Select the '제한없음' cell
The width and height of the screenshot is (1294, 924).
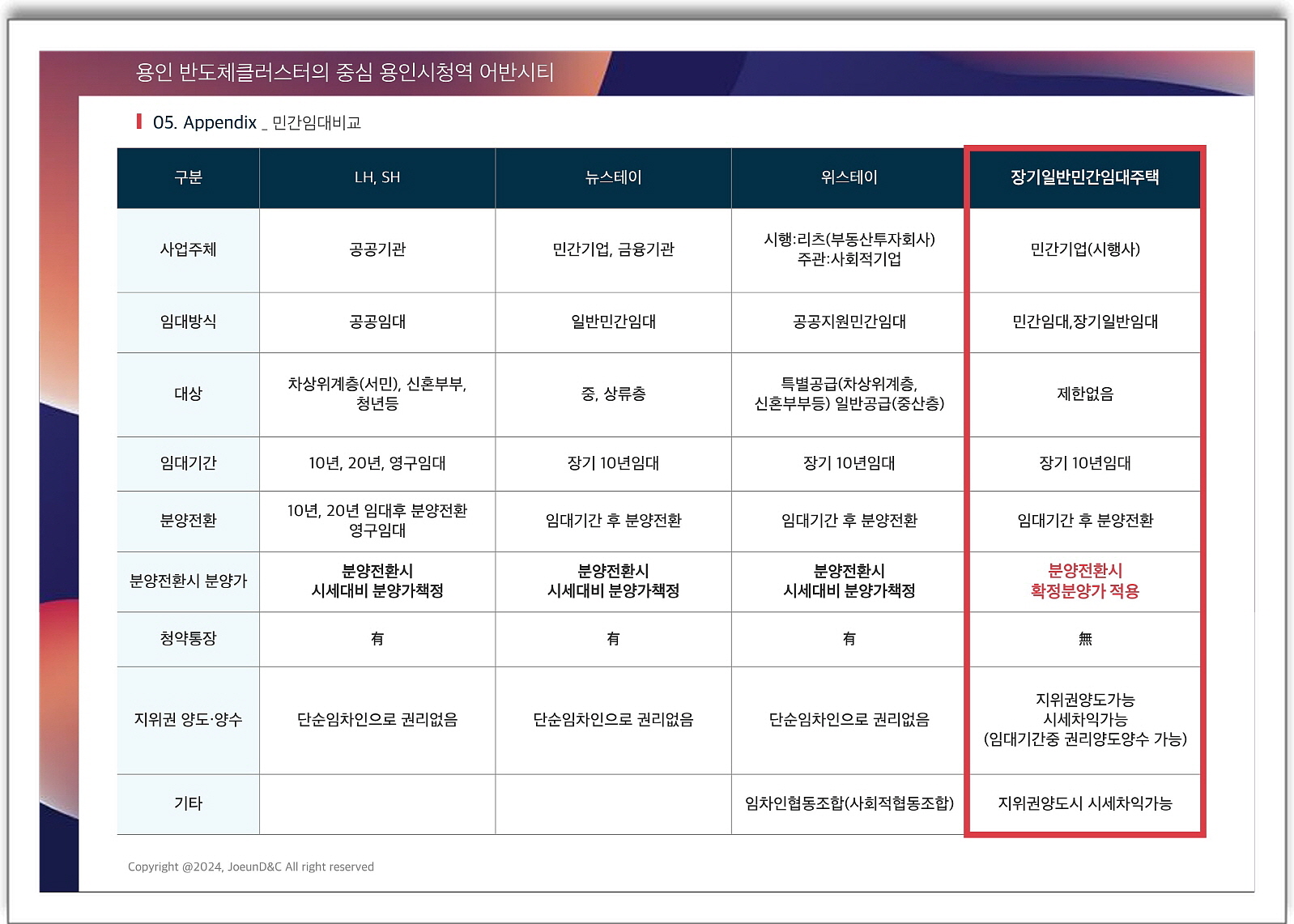1085,394
